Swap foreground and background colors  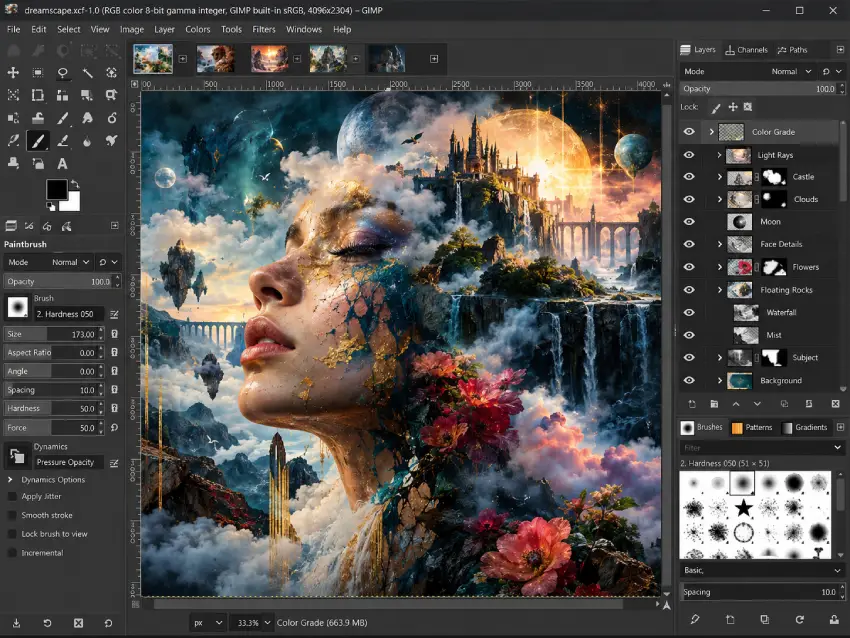click(75, 185)
